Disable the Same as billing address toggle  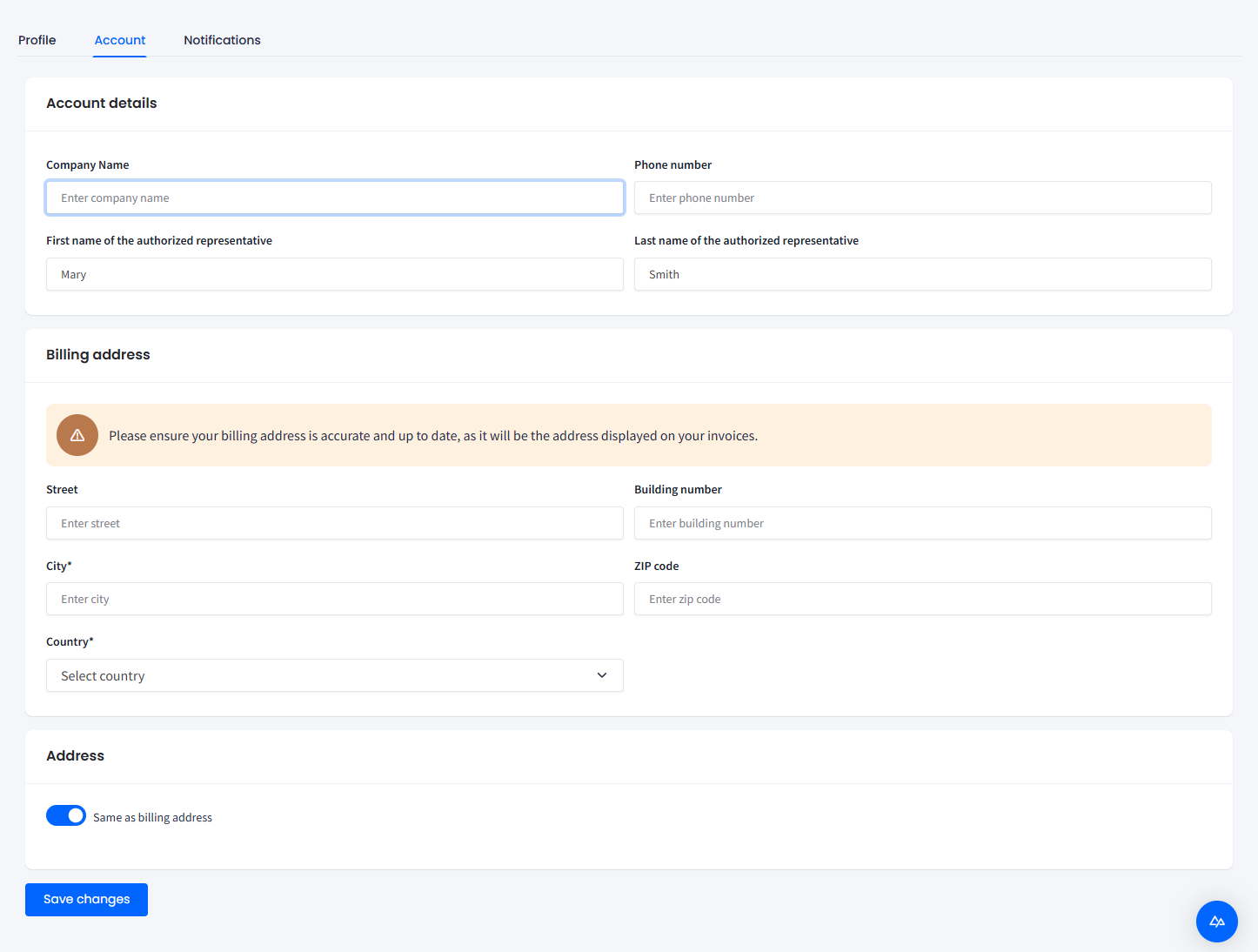click(66, 815)
